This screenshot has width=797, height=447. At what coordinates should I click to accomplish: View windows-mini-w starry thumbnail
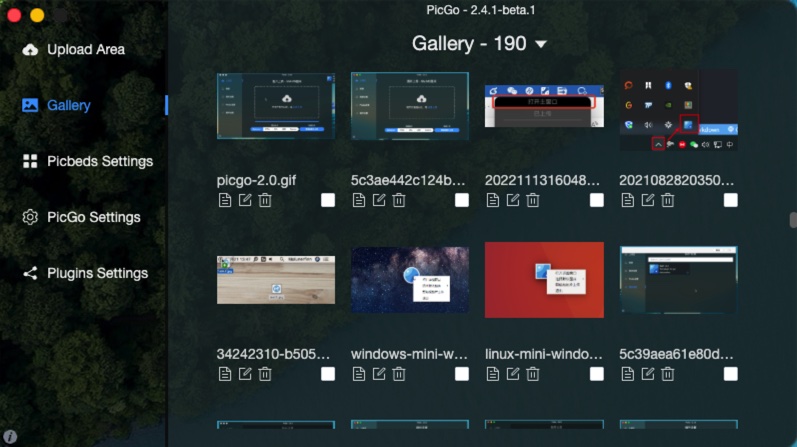410,280
